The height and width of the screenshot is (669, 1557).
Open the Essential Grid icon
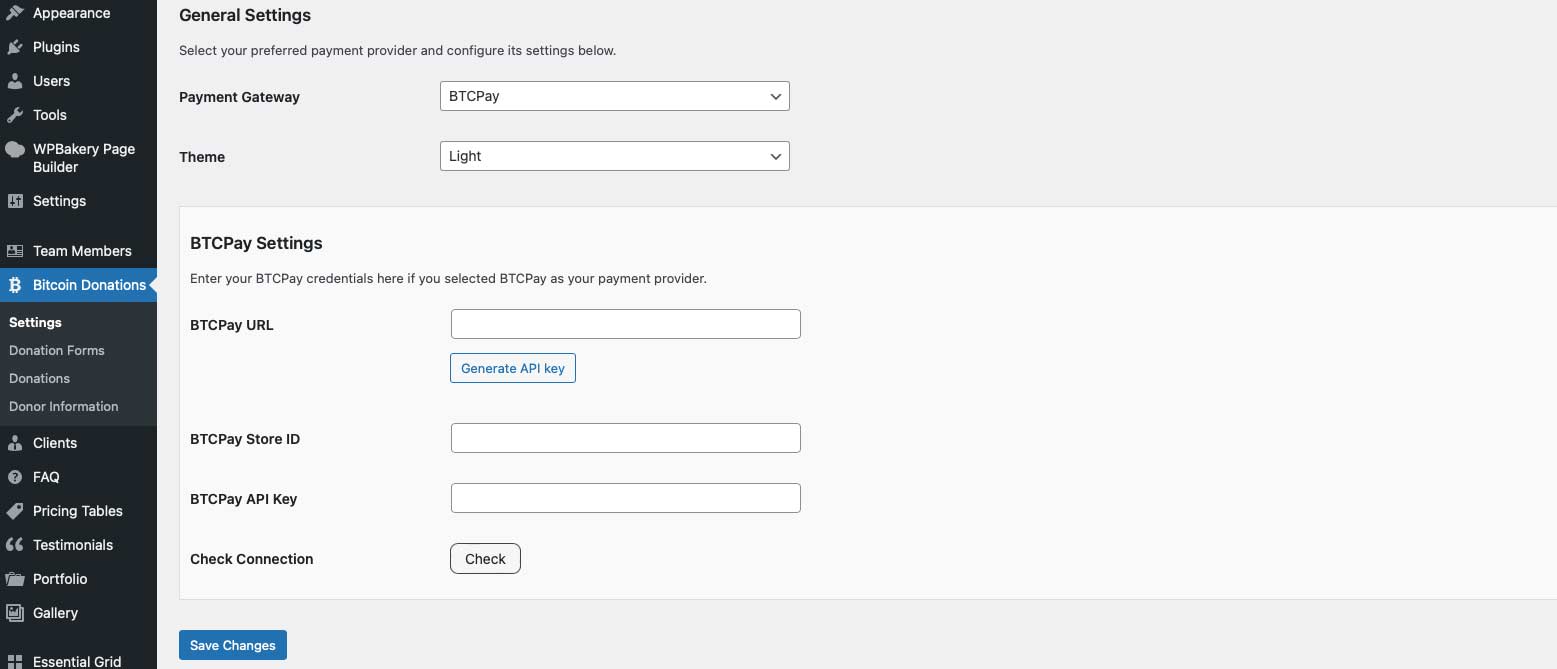tap(16, 659)
